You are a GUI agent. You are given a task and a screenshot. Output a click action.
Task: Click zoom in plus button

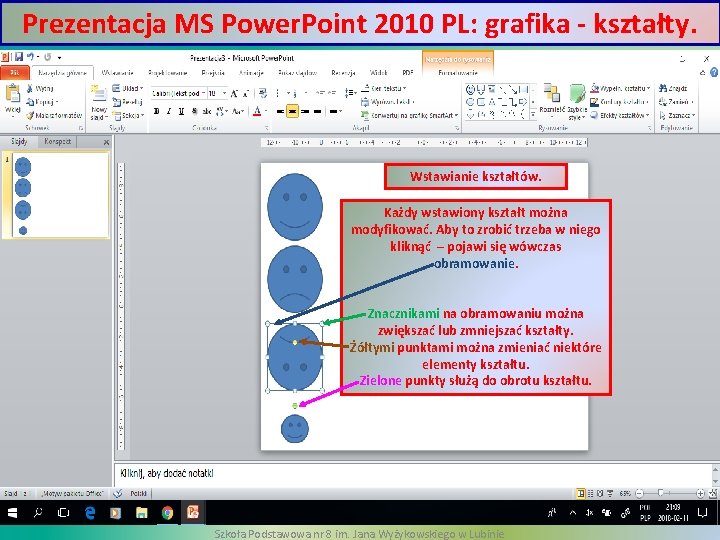(x=700, y=494)
